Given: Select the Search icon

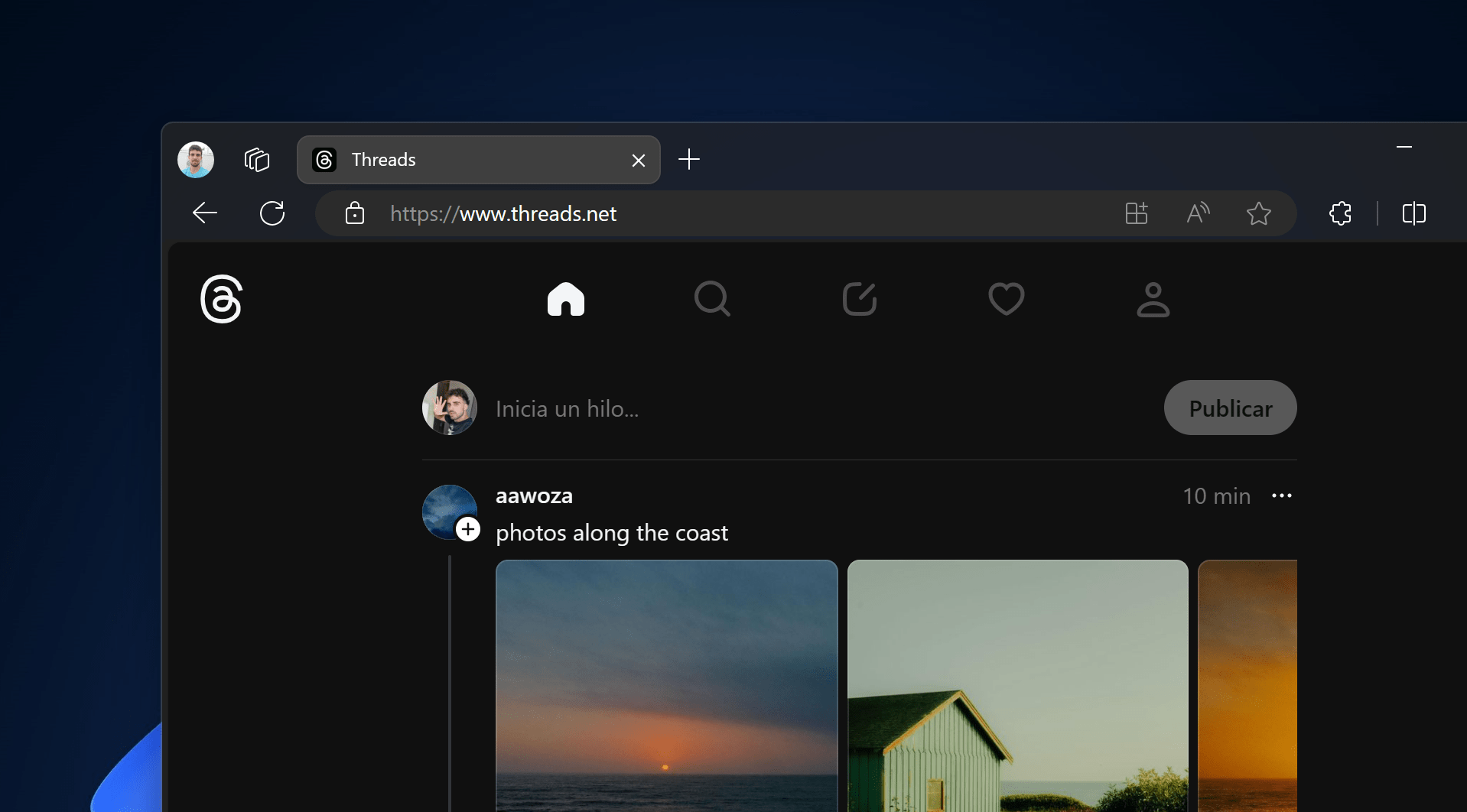Looking at the screenshot, I should [x=711, y=299].
